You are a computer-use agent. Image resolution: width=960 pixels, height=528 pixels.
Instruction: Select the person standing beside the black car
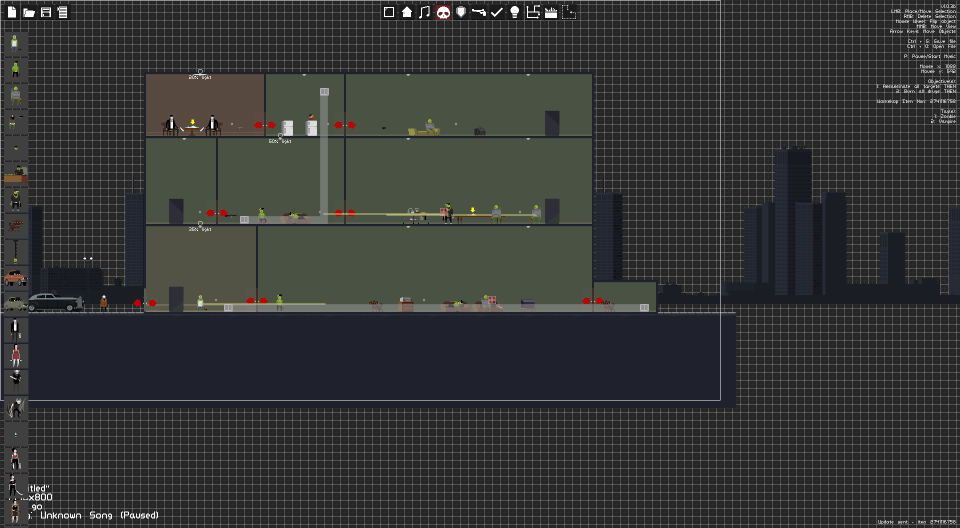(103, 303)
